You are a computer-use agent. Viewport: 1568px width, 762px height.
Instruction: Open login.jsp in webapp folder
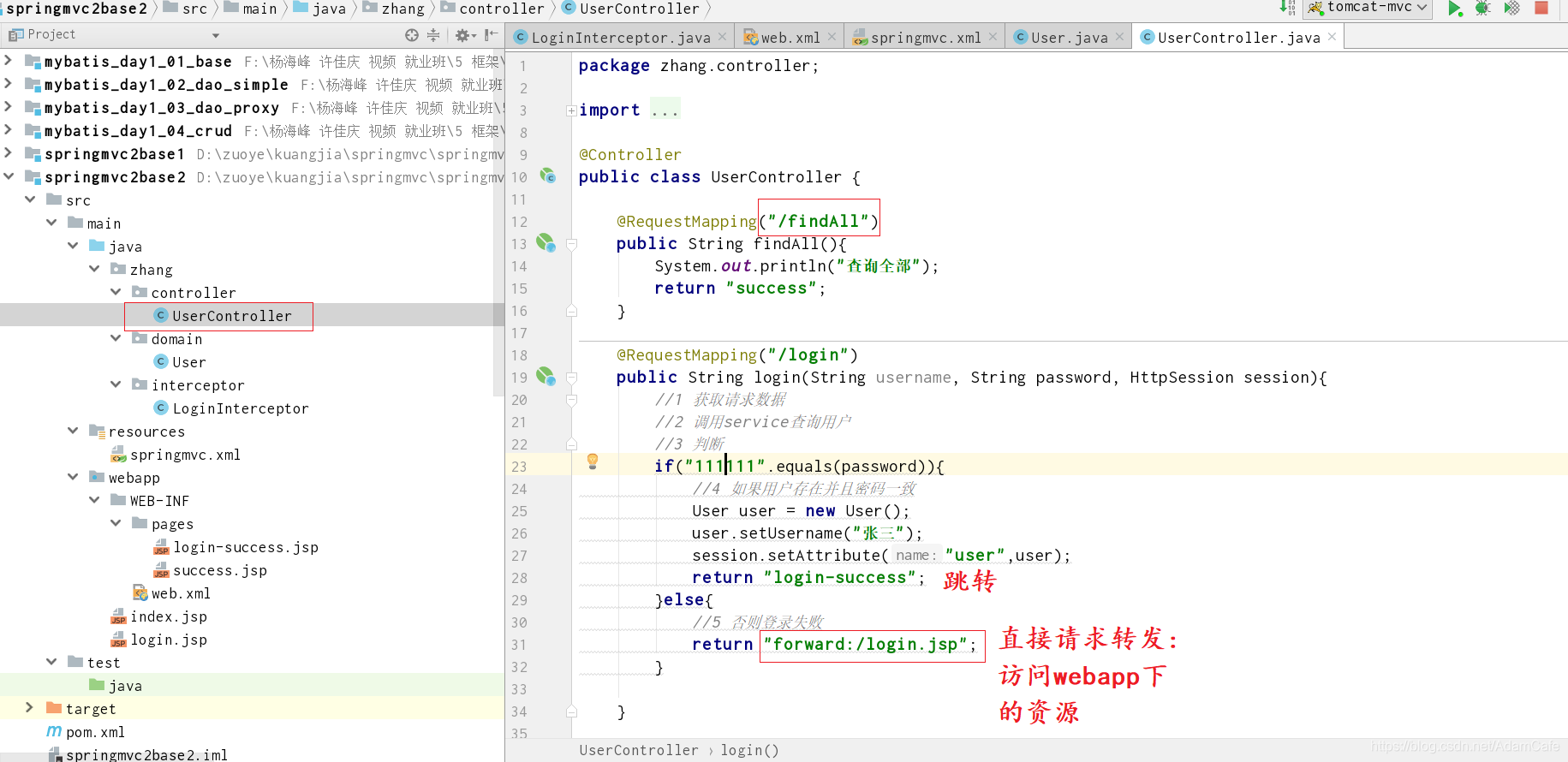pyautogui.click(x=158, y=640)
